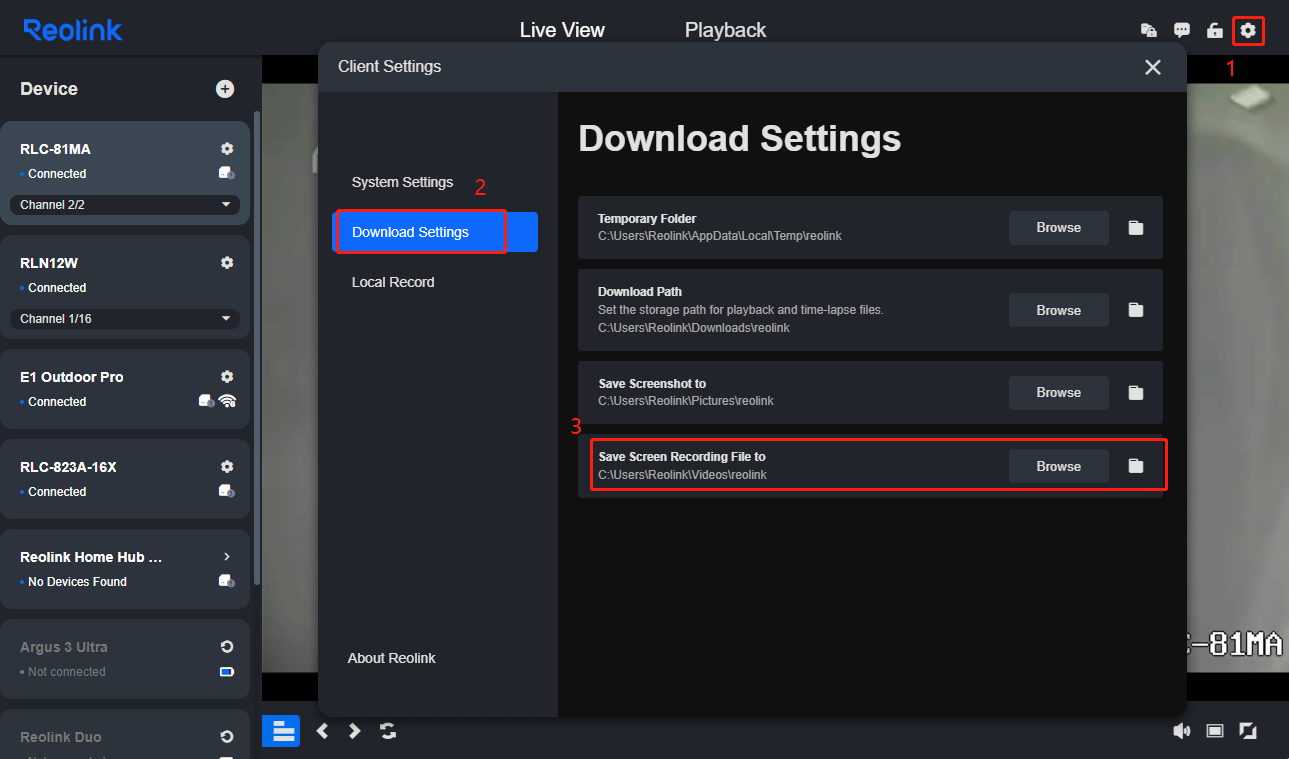Switch to Live View tab
The height and width of the screenshot is (759, 1289).
tap(562, 30)
